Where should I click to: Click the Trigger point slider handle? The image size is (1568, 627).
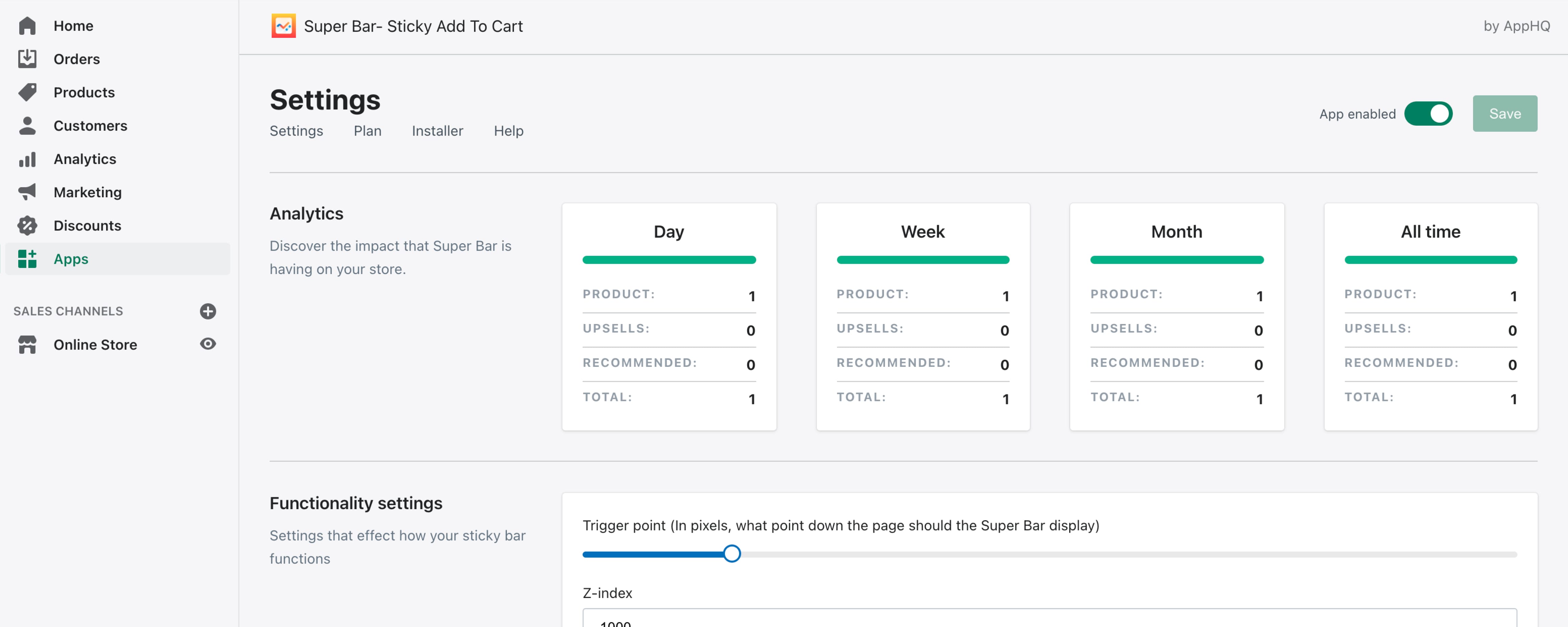732,554
